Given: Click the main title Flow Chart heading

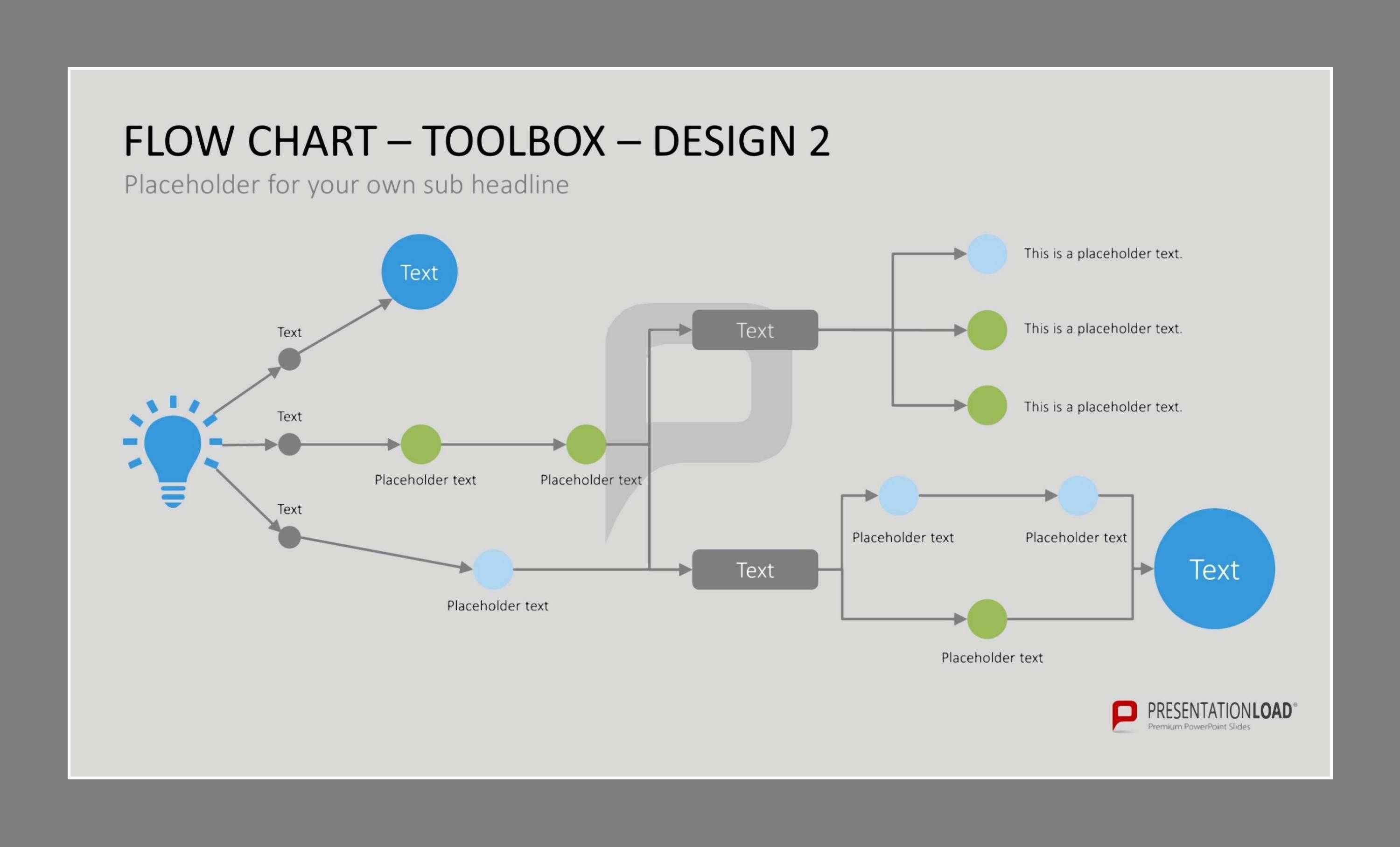Looking at the screenshot, I should (476, 141).
